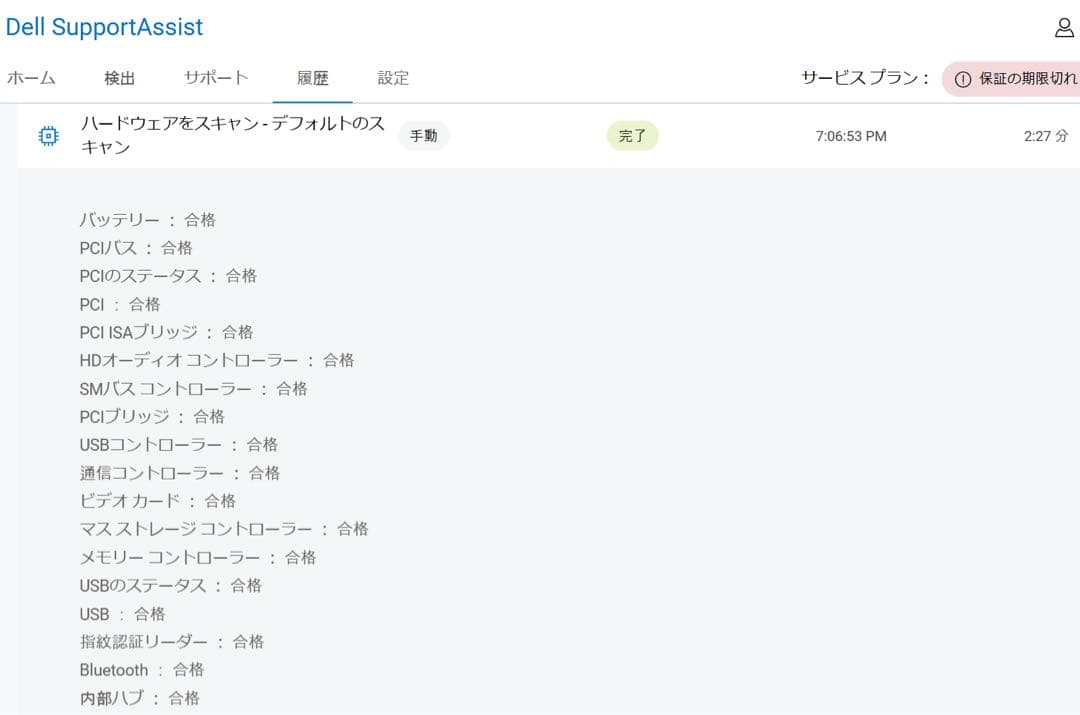Click the 手動 scan type badge
The height and width of the screenshot is (715, 1080).
point(423,136)
